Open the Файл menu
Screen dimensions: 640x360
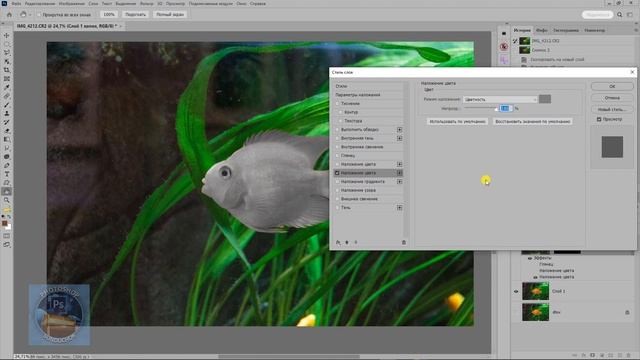(16, 4)
